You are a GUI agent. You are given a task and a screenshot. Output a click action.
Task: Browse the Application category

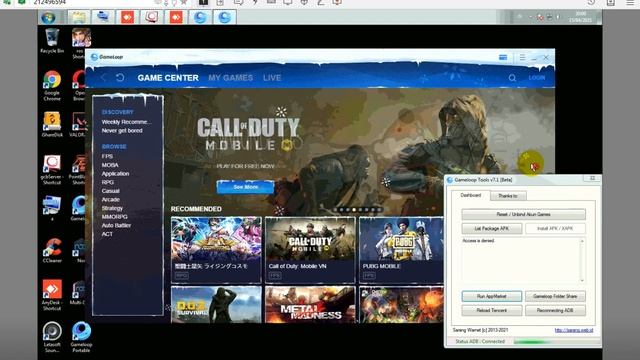coord(115,173)
